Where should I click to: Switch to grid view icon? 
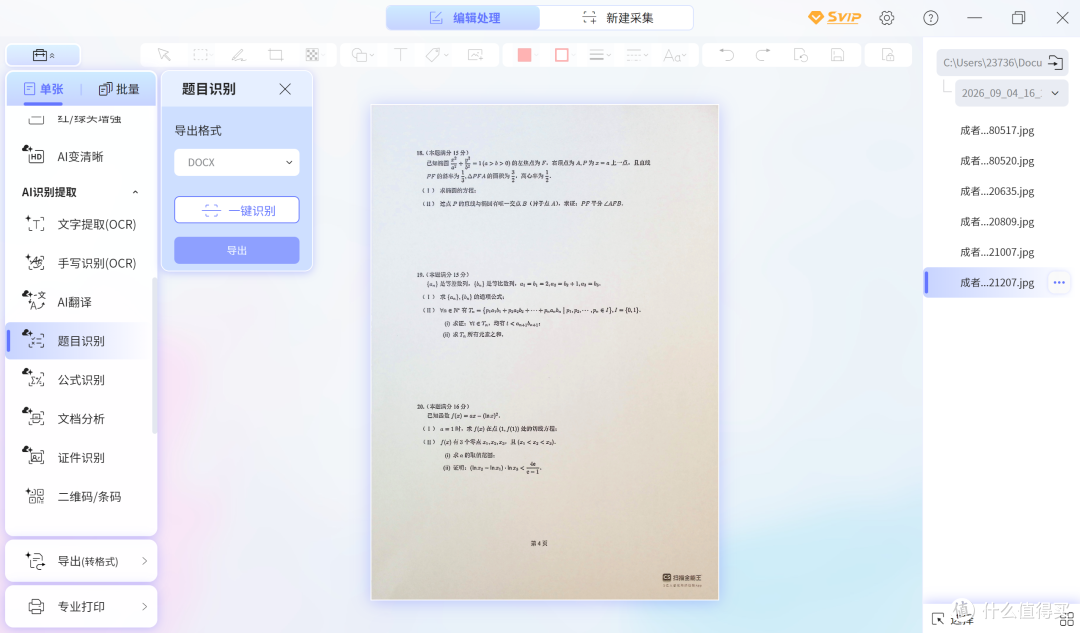click(x=1066, y=618)
